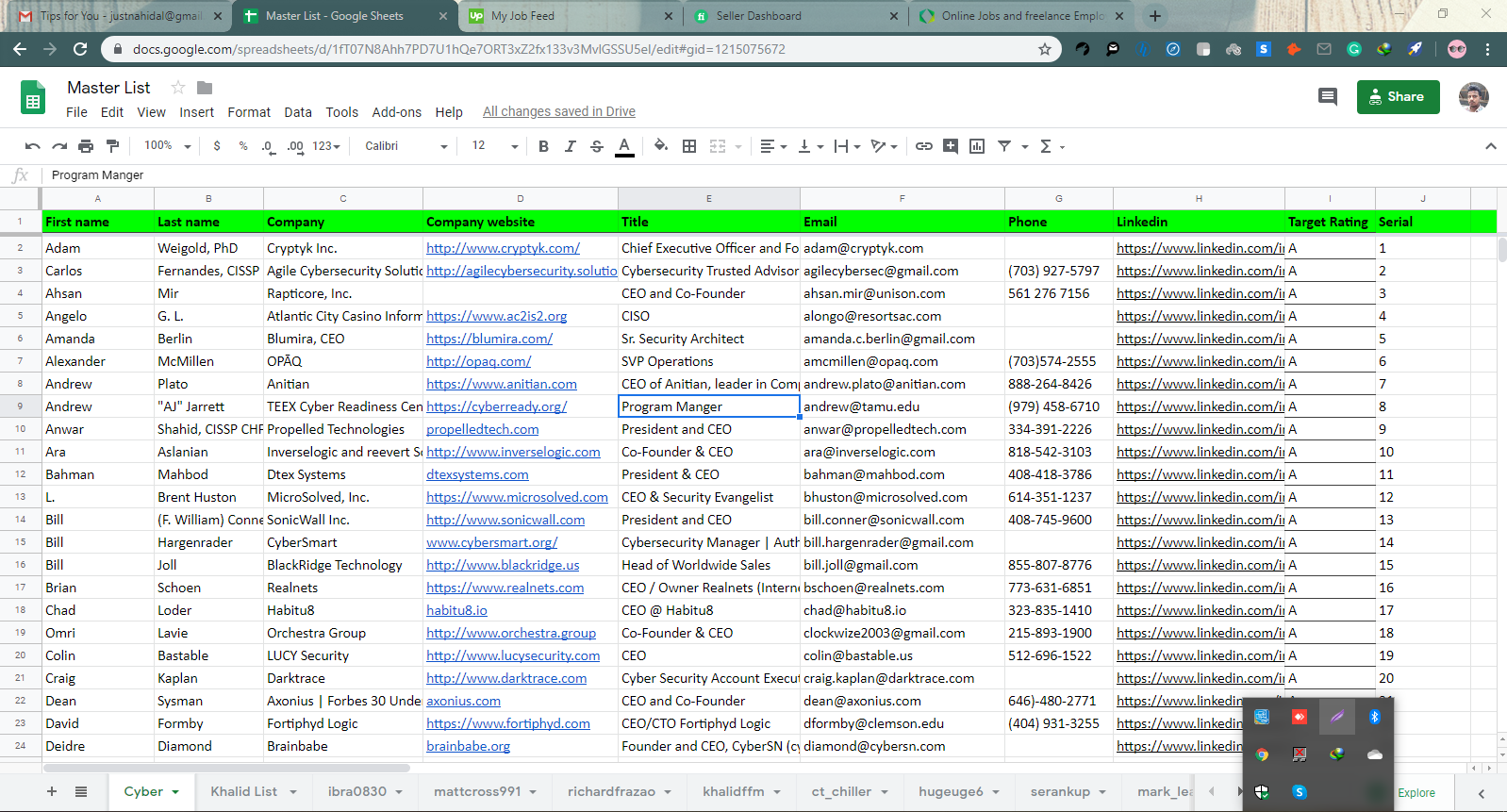1507x812 pixels.
Task: Open the Calibri font dropdown
Action: coord(406,146)
